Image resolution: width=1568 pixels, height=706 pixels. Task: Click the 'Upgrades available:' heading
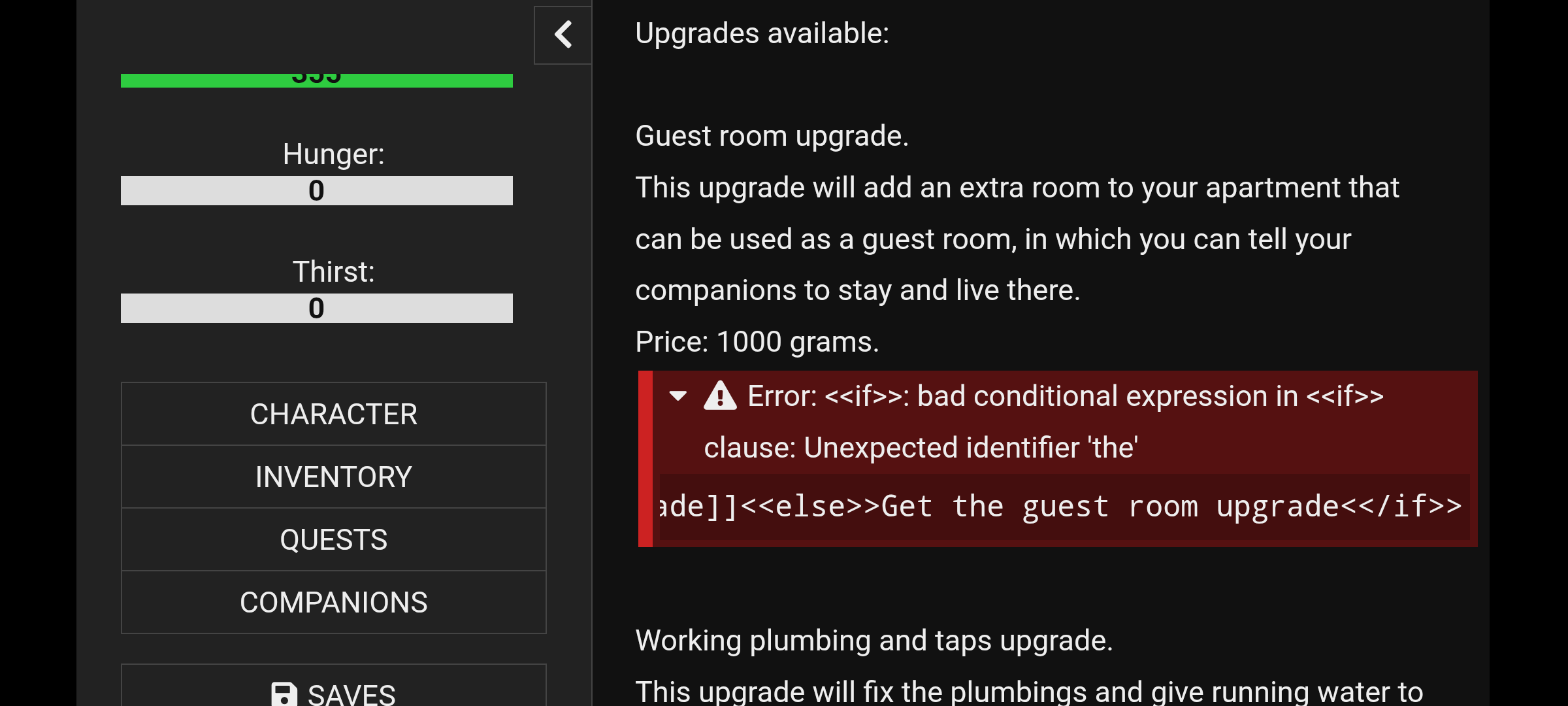[x=762, y=33]
